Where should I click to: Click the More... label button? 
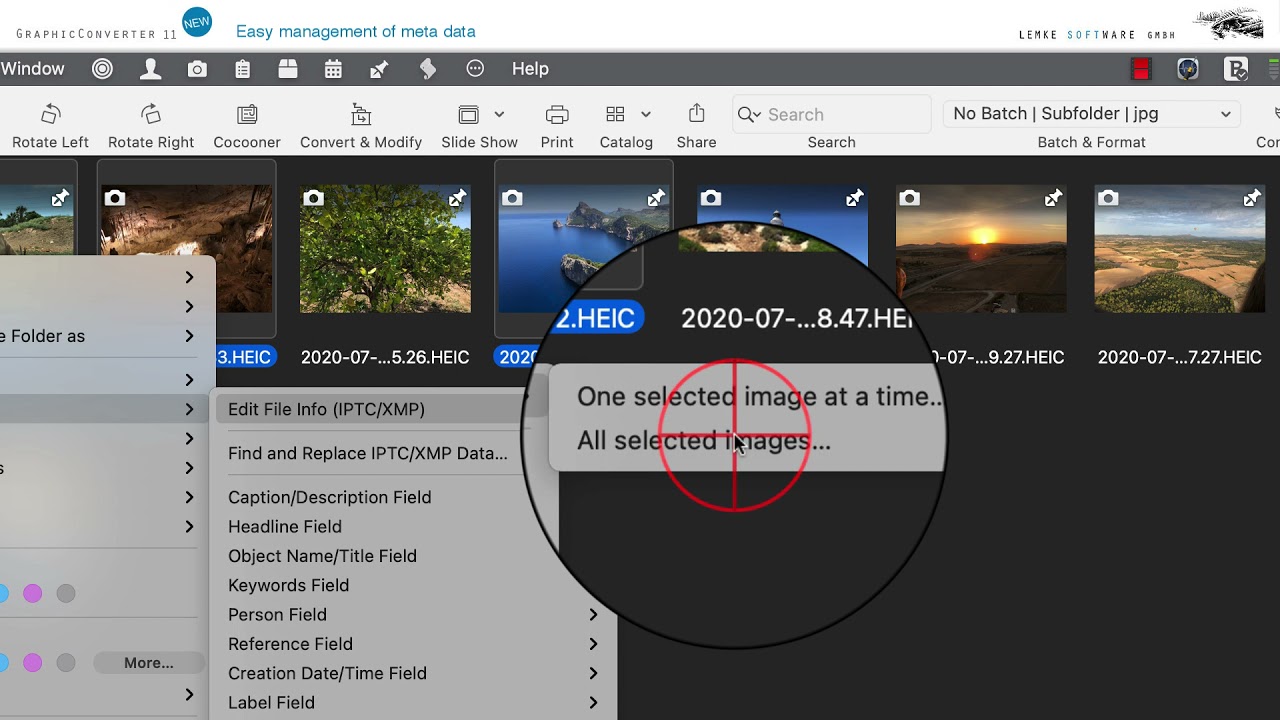[x=149, y=663]
